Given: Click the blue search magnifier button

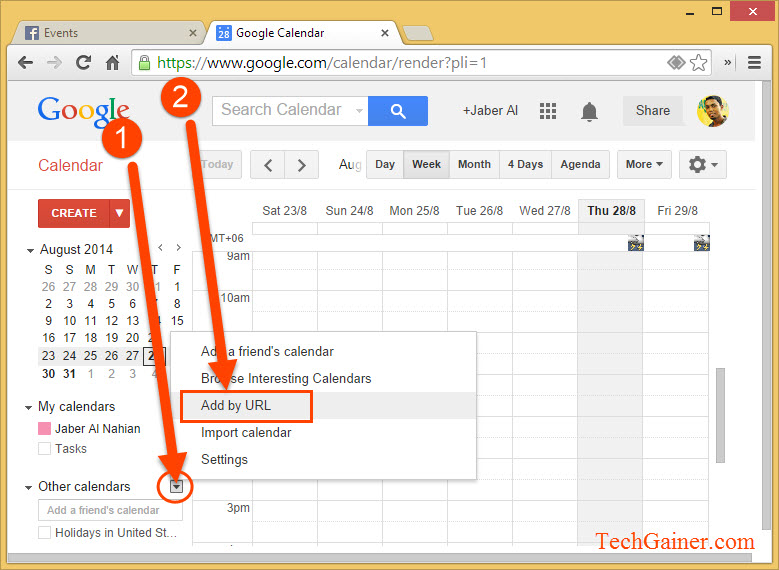Looking at the screenshot, I should coord(397,110).
